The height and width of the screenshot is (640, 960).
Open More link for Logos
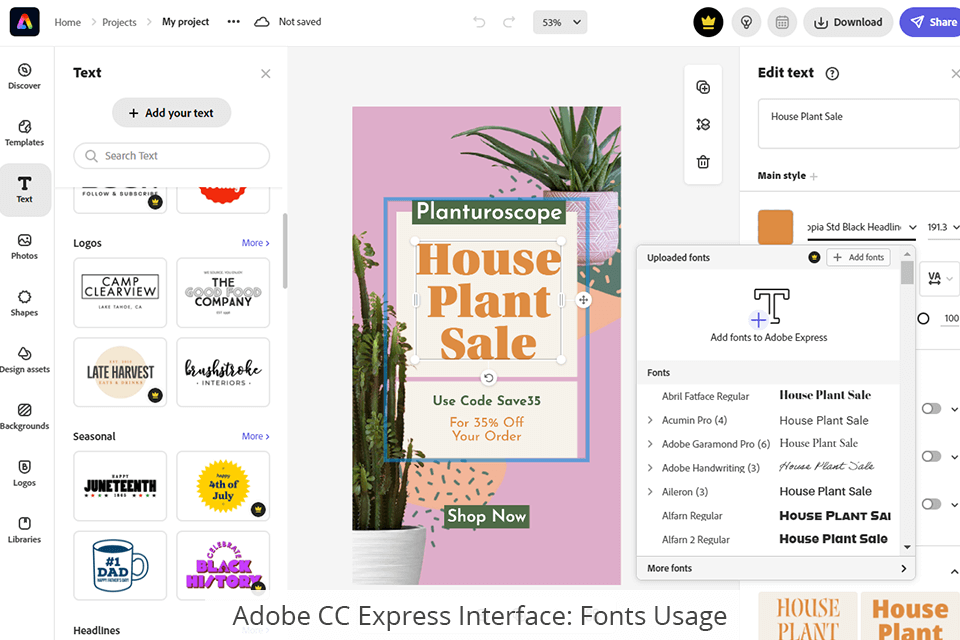(x=255, y=243)
